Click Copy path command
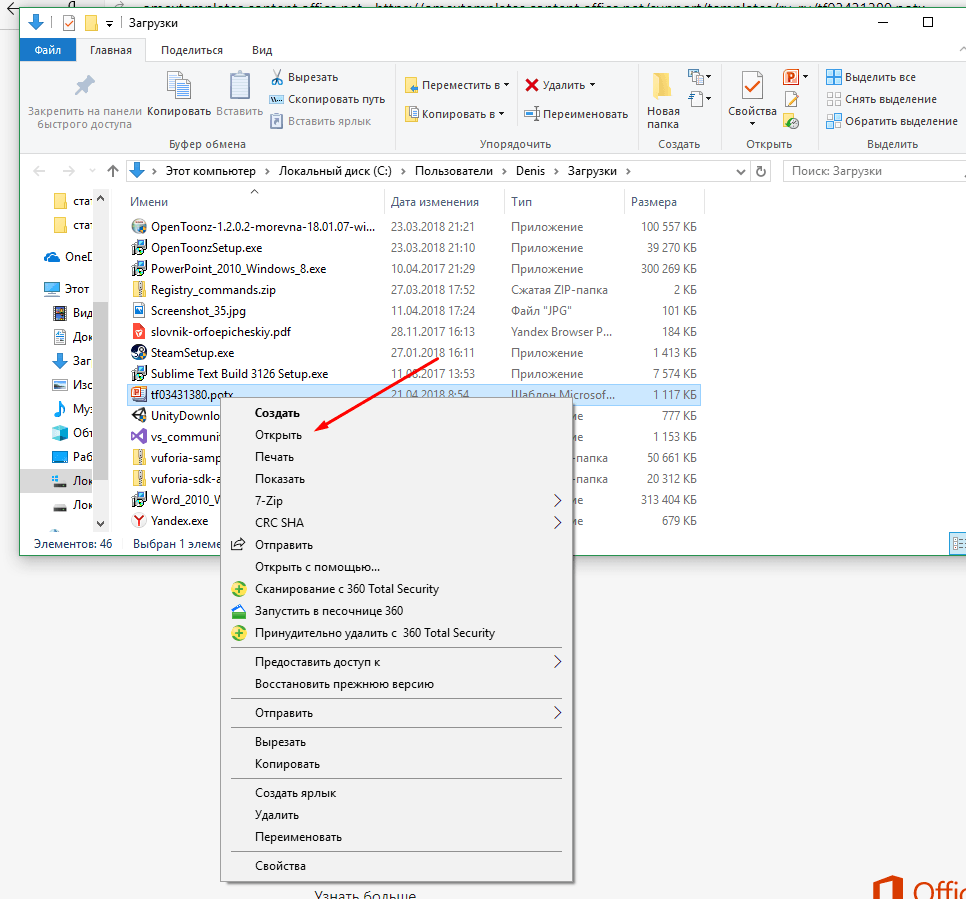Image resolution: width=966 pixels, height=899 pixels. [328, 99]
